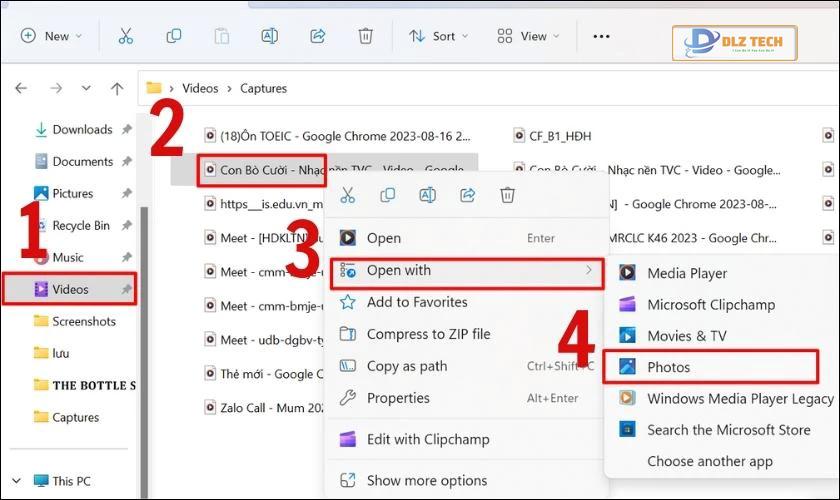Click pin icon next to Videos

(126, 289)
